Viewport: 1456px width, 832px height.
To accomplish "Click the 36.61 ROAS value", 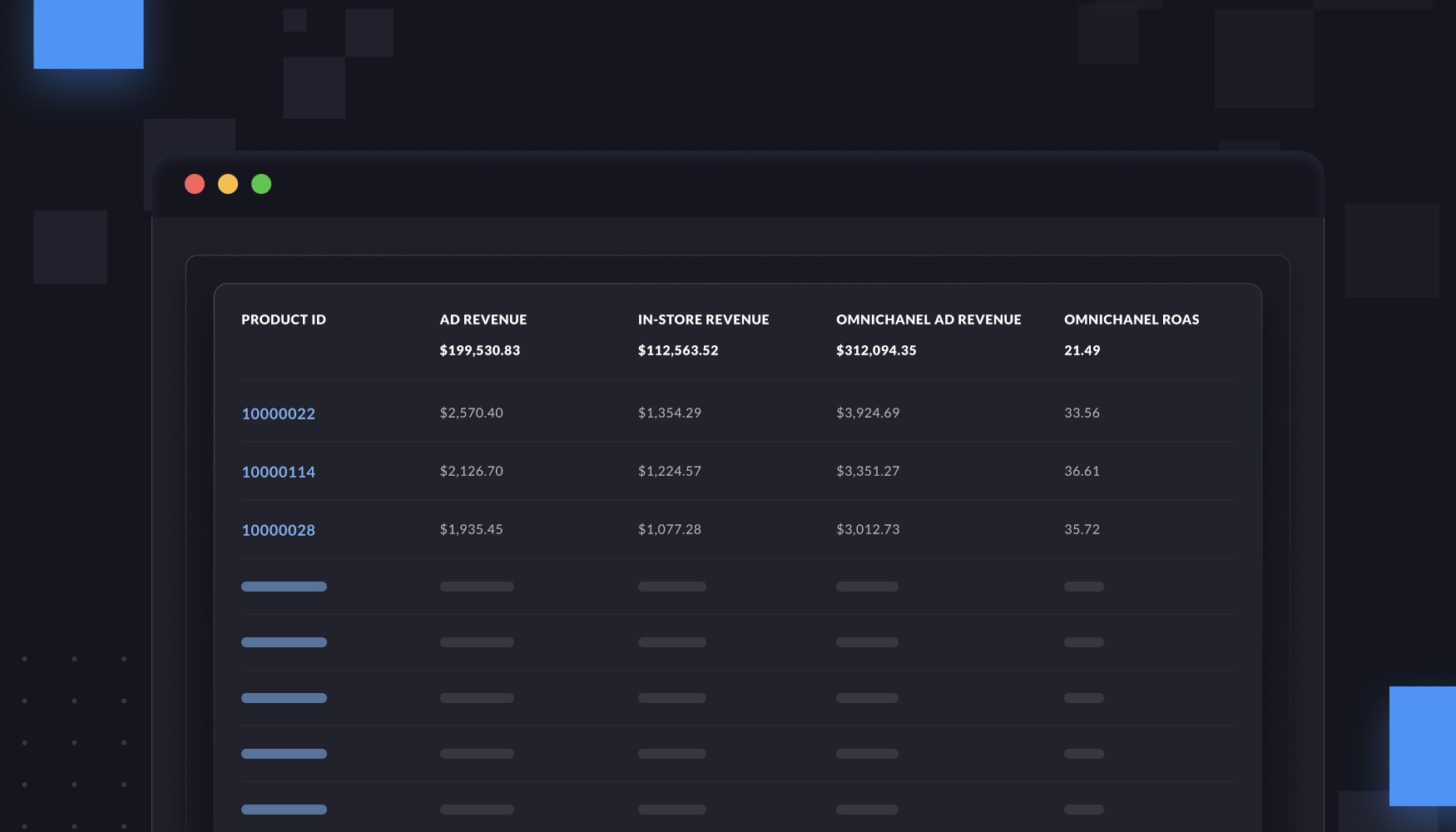I will tap(1082, 471).
